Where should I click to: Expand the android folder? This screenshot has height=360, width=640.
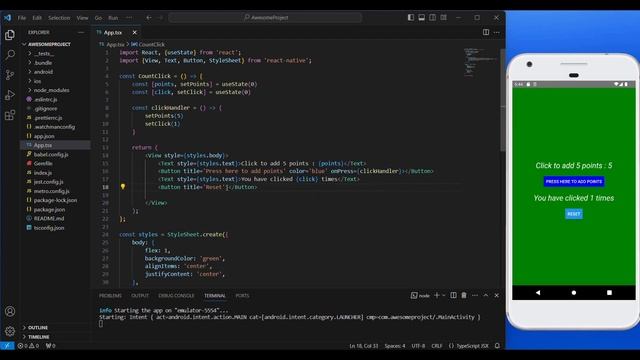[43, 72]
